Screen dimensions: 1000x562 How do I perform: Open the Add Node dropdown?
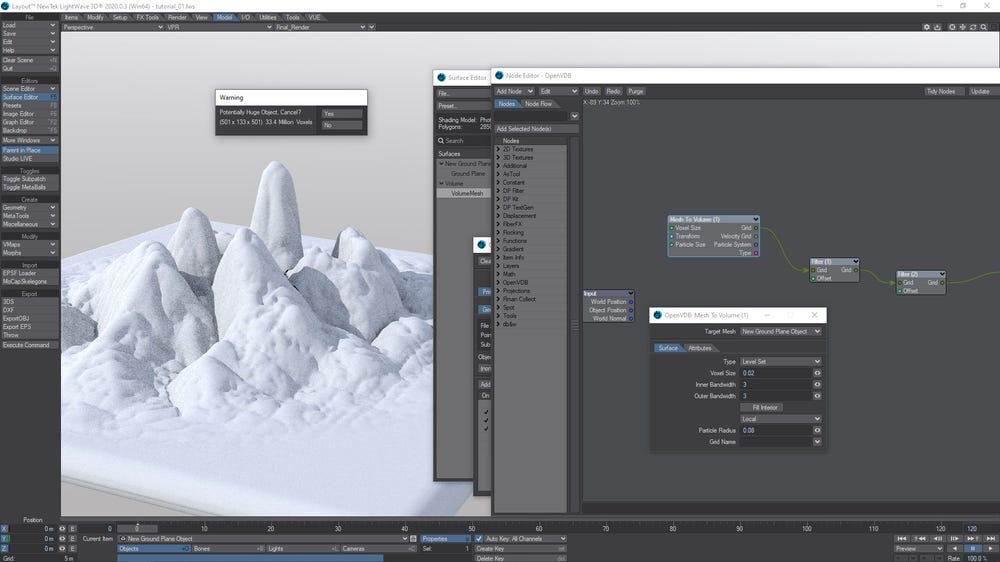click(x=514, y=91)
